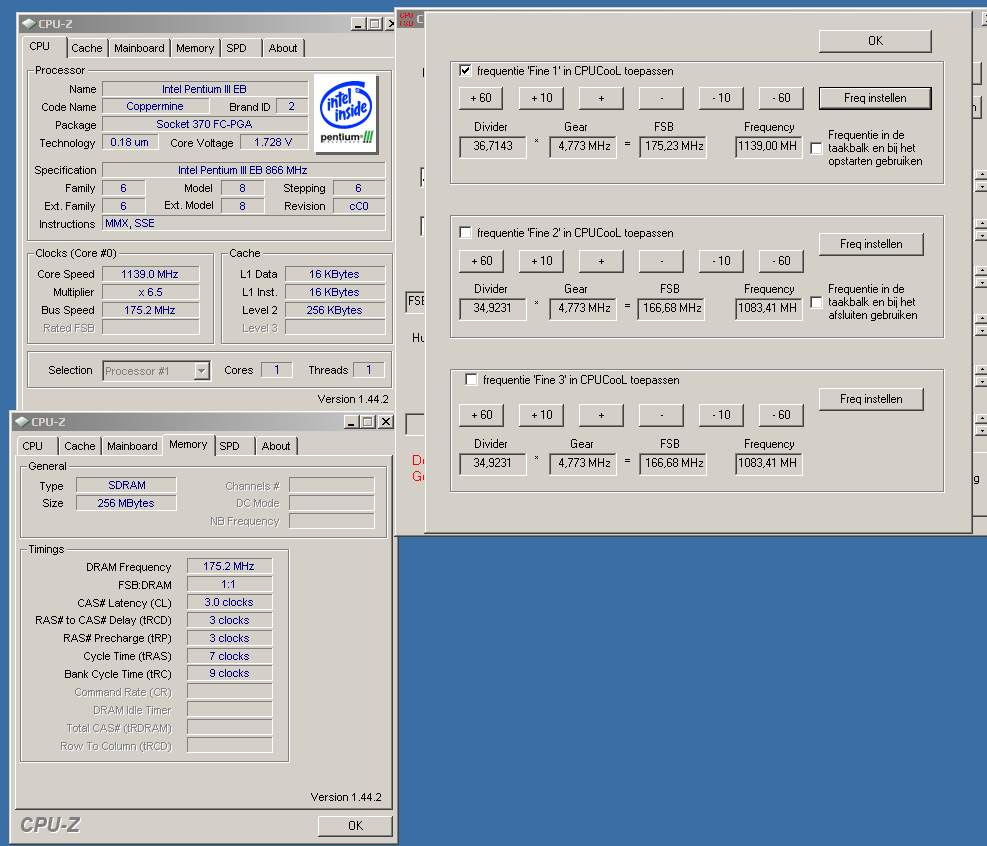The width and height of the screenshot is (987, 846).
Task: Click OK in the CPUCooL fine dialog
Action: 875,41
